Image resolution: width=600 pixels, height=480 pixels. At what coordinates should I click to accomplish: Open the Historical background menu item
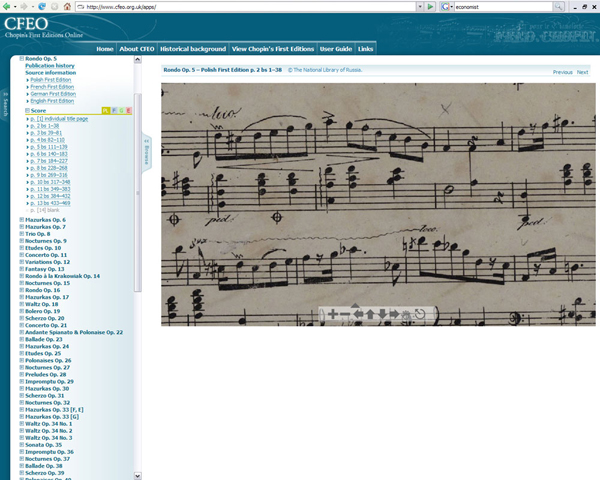pyautogui.click(x=193, y=48)
